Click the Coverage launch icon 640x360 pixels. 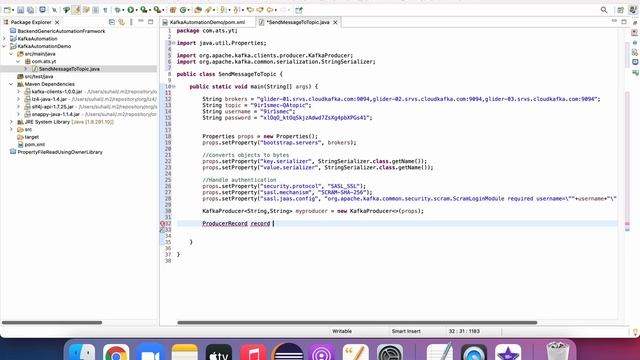click(144, 10)
